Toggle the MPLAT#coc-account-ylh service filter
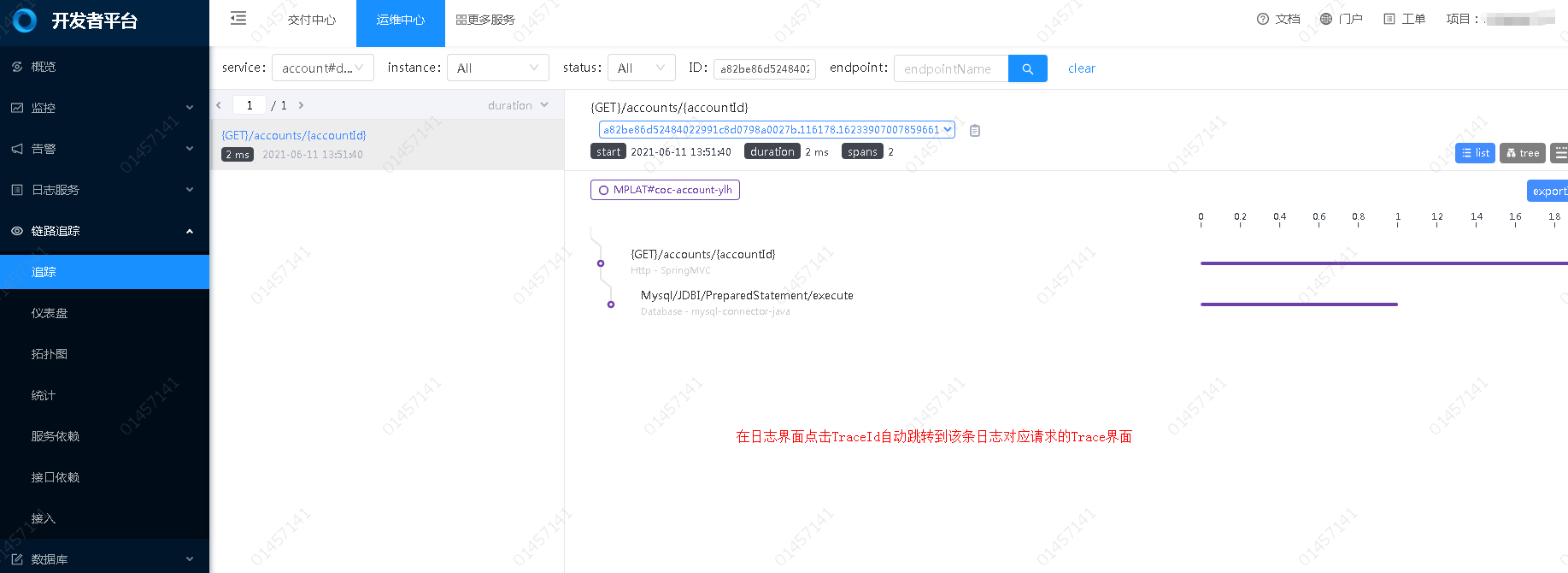 click(x=665, y=190)
